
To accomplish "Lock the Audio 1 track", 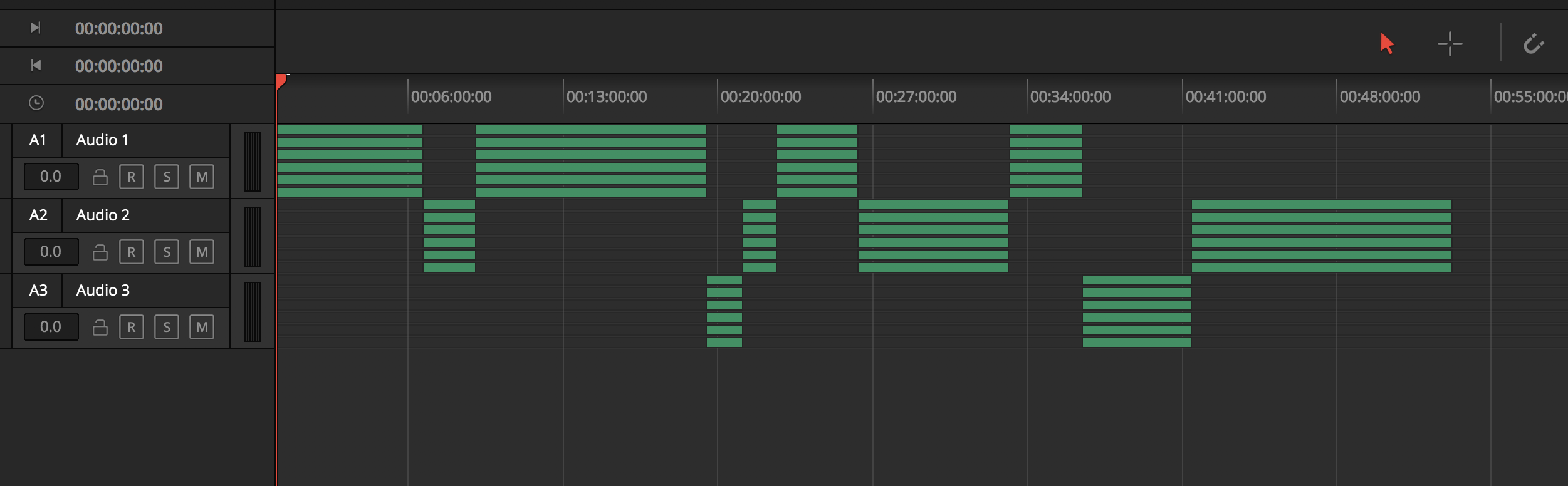I will coord(100,177).
